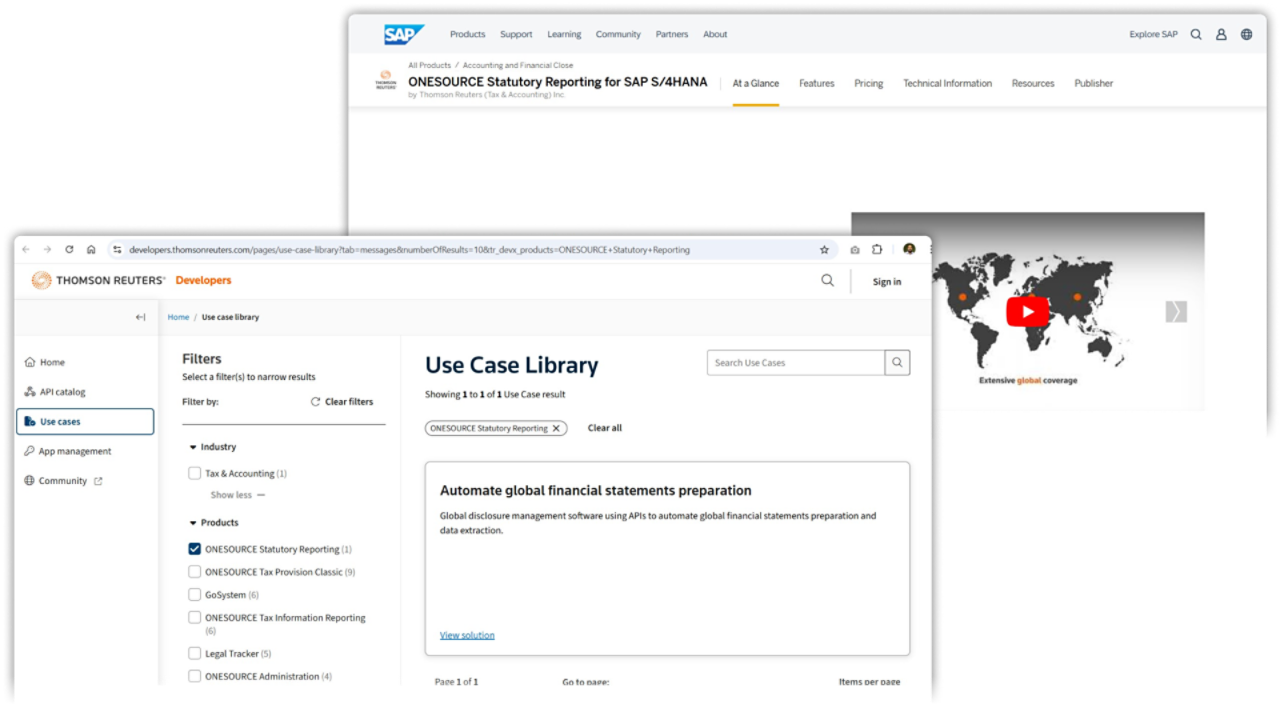
Task: Collapse the Industry filter section
Action: tap(193, 447)
